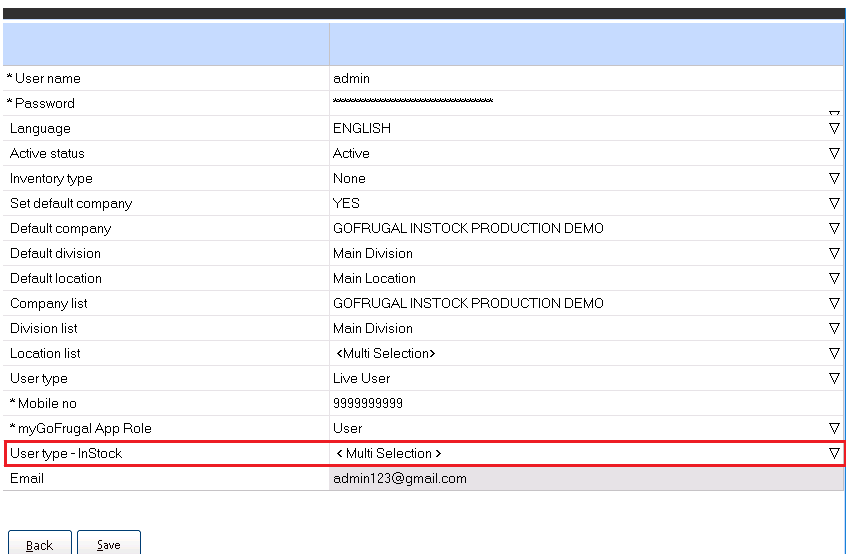This screenshot has height=554, width=846.
Task: Click Main Division in Default division row
Action: pyautogui.click(x=373, y=253)
